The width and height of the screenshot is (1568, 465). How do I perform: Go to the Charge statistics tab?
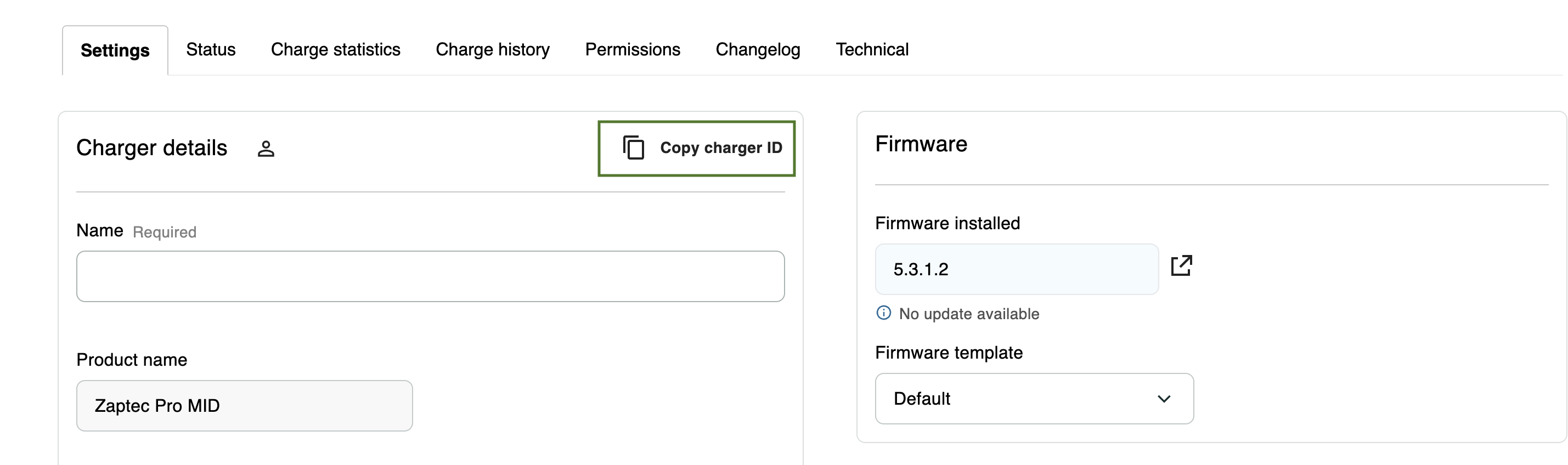tap(335, 49)
